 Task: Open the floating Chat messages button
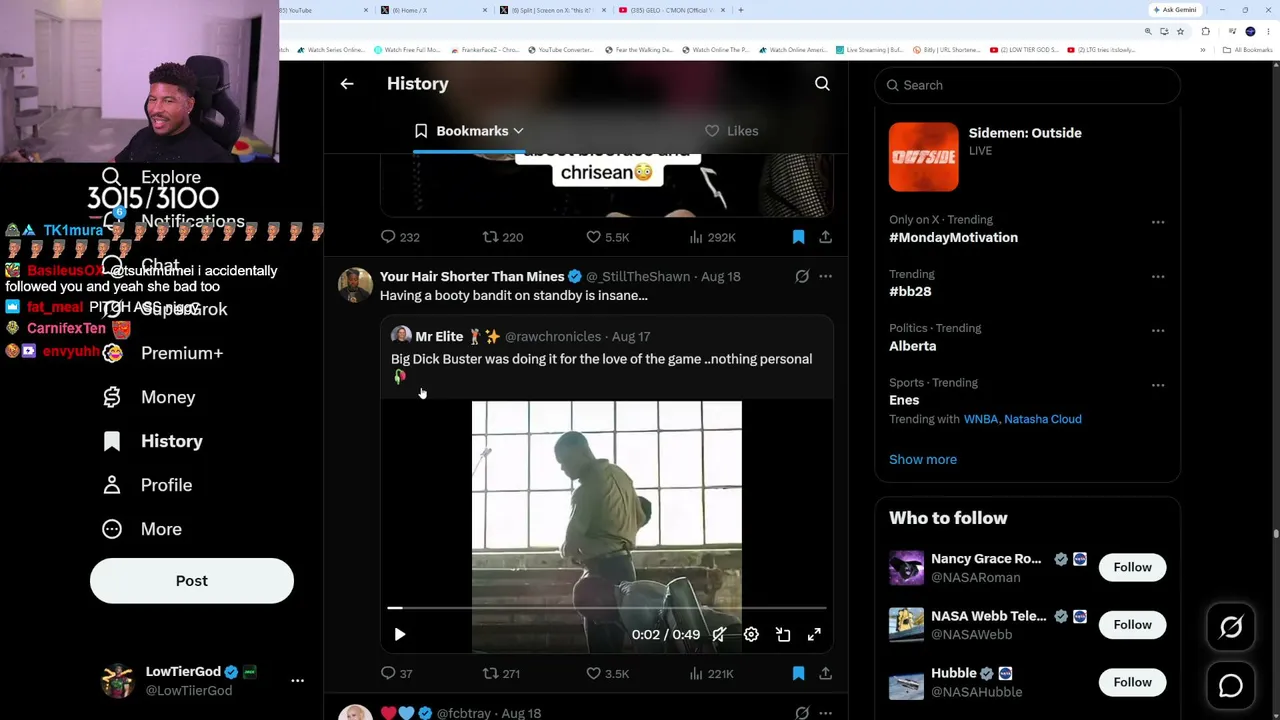click(1231, 686)
